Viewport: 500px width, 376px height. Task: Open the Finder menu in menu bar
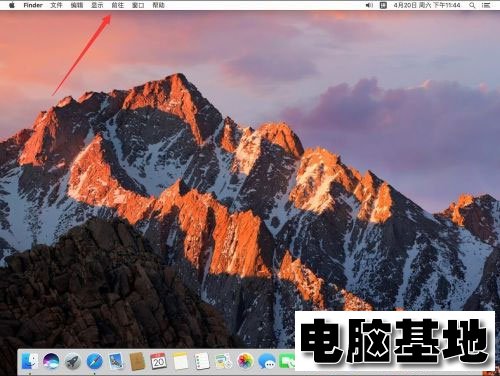click(x=33, y=5)
